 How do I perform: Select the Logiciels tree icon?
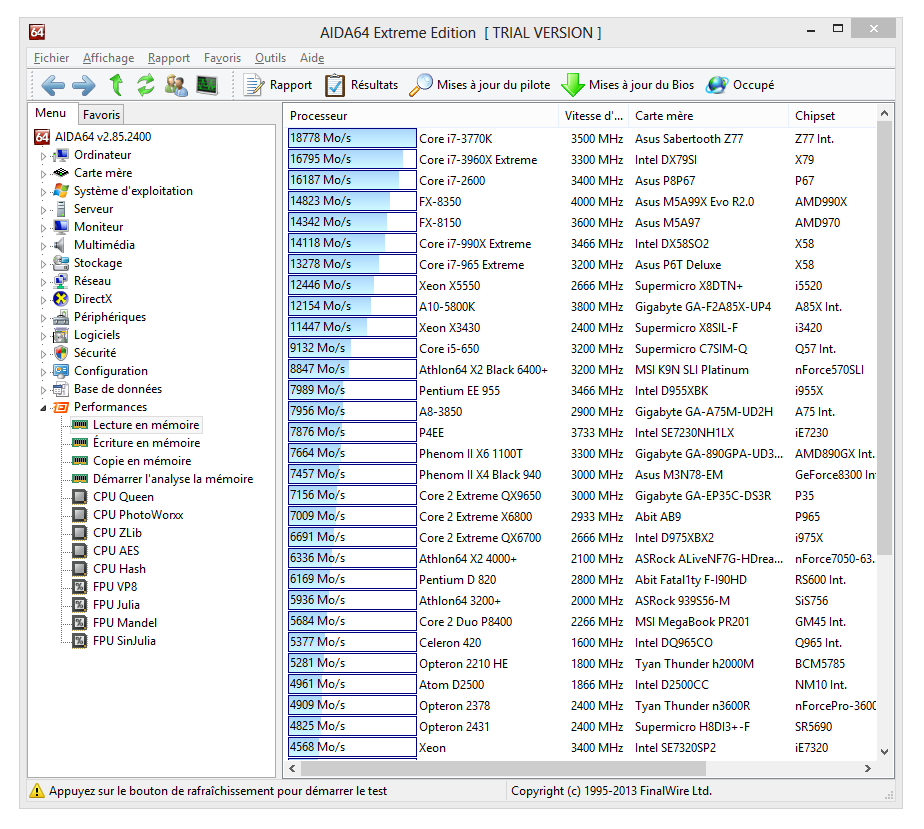[60, 335]
